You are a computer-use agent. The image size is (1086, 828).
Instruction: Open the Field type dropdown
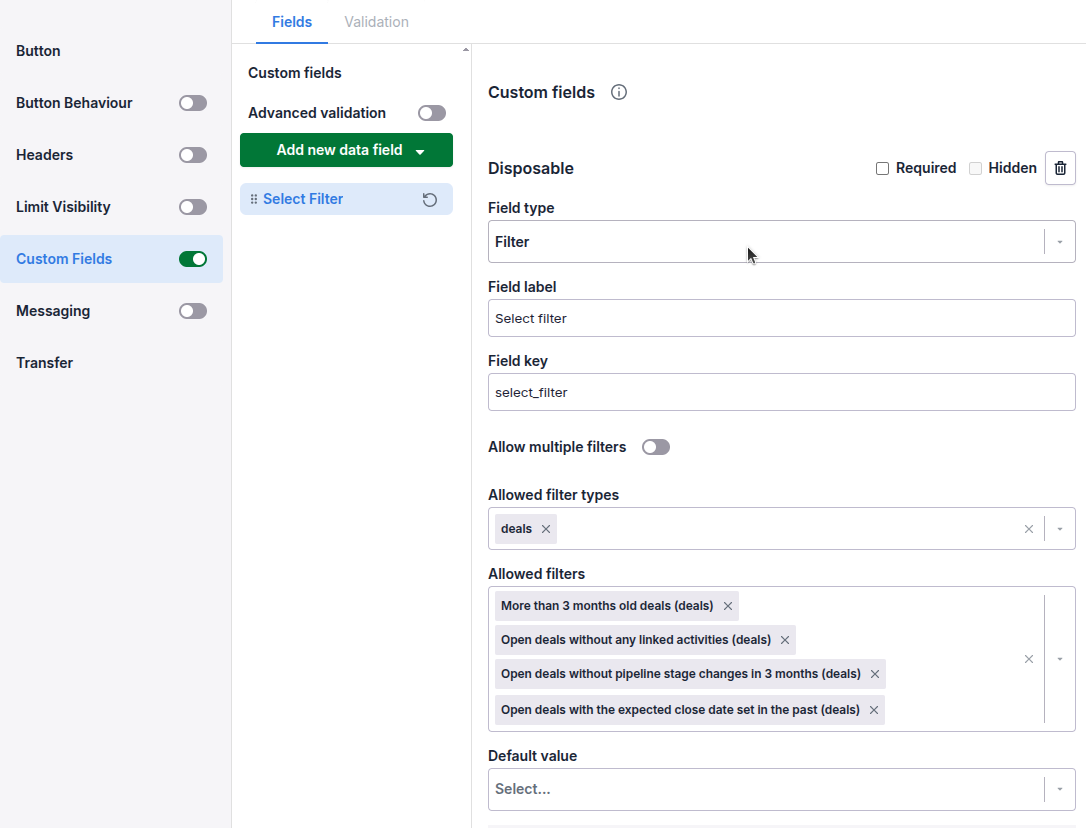point(781,242)
